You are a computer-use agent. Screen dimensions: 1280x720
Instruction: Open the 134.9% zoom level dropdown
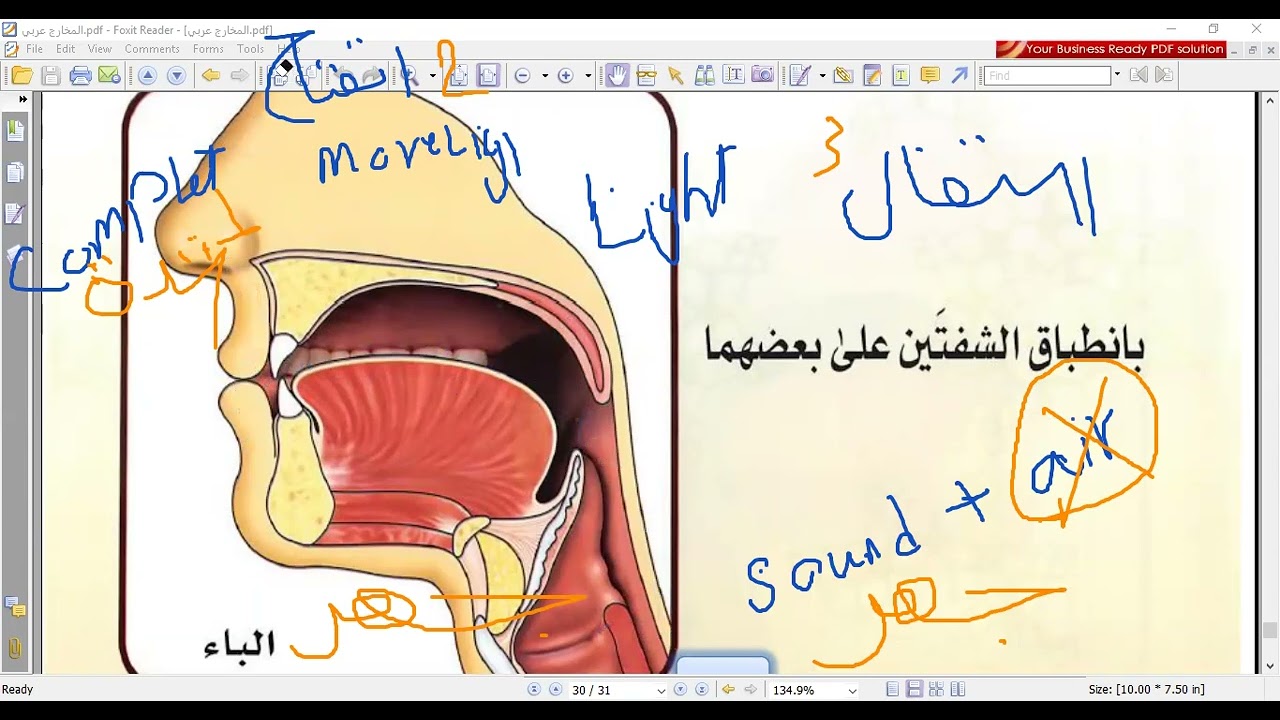click(852, 690)
